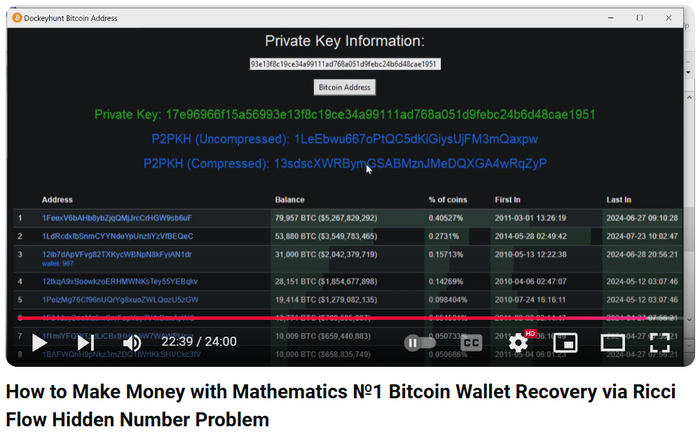Select the green Private Key hex string

point(380,115)
